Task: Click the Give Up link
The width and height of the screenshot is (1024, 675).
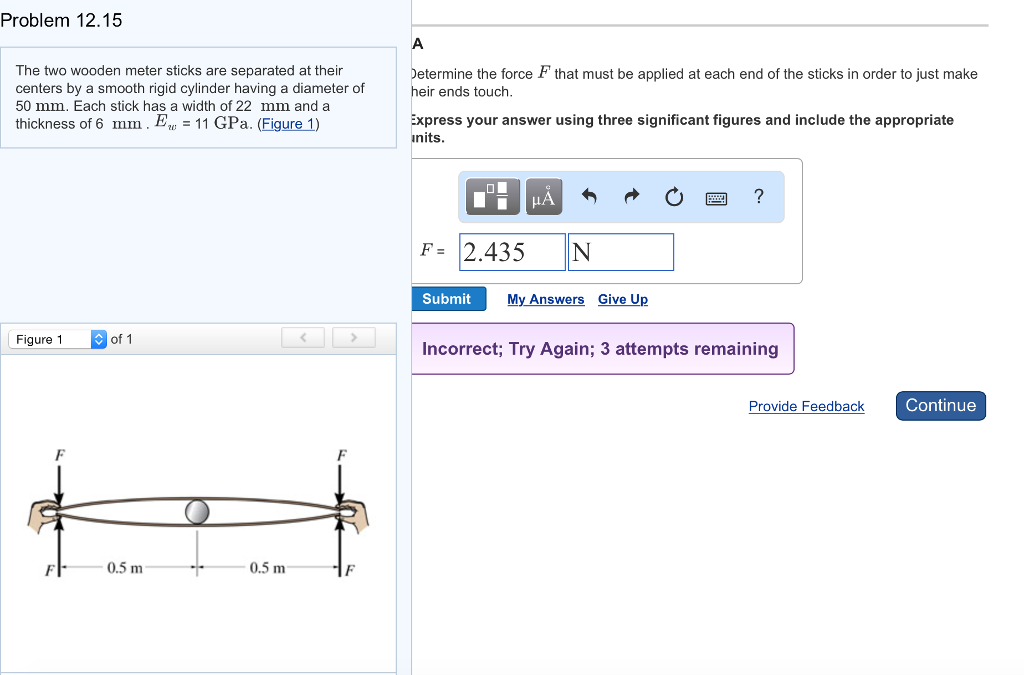Action: click(x=622, y=299)
